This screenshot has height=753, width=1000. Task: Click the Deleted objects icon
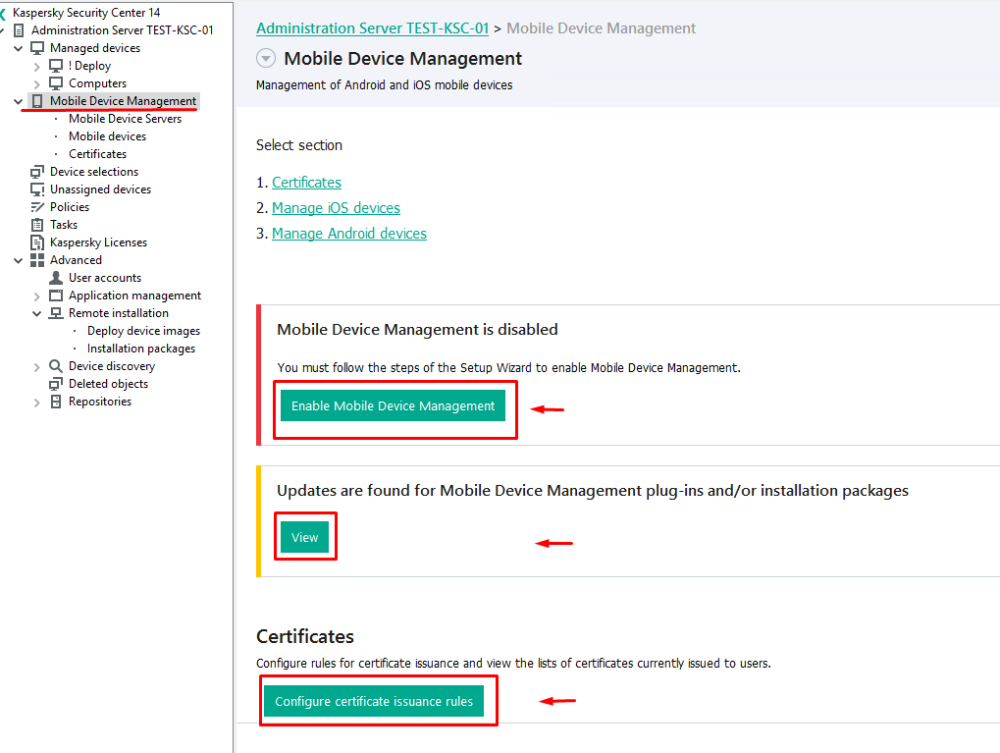pos(56,384)
